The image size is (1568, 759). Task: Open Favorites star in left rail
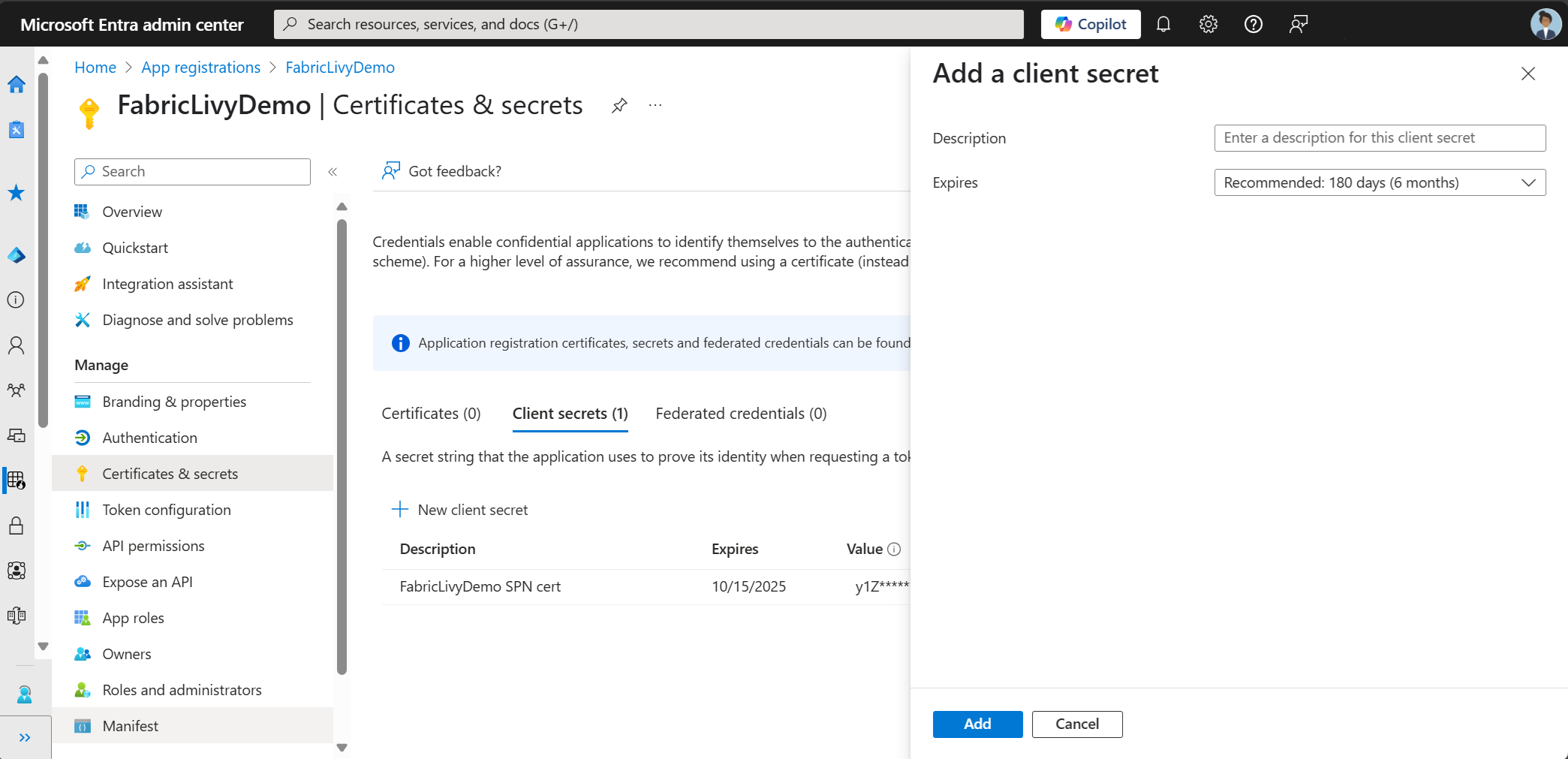coord(17,193)
